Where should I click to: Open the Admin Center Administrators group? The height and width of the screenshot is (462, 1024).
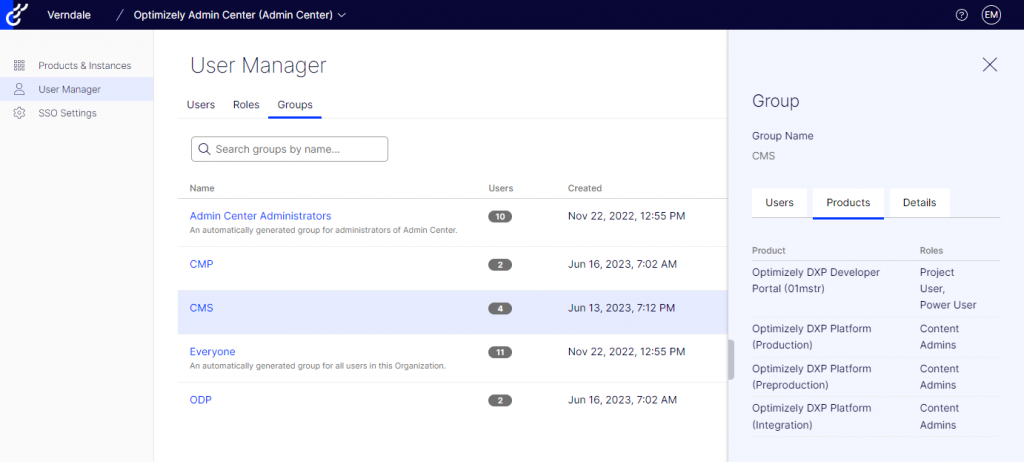tap(260, 216)
